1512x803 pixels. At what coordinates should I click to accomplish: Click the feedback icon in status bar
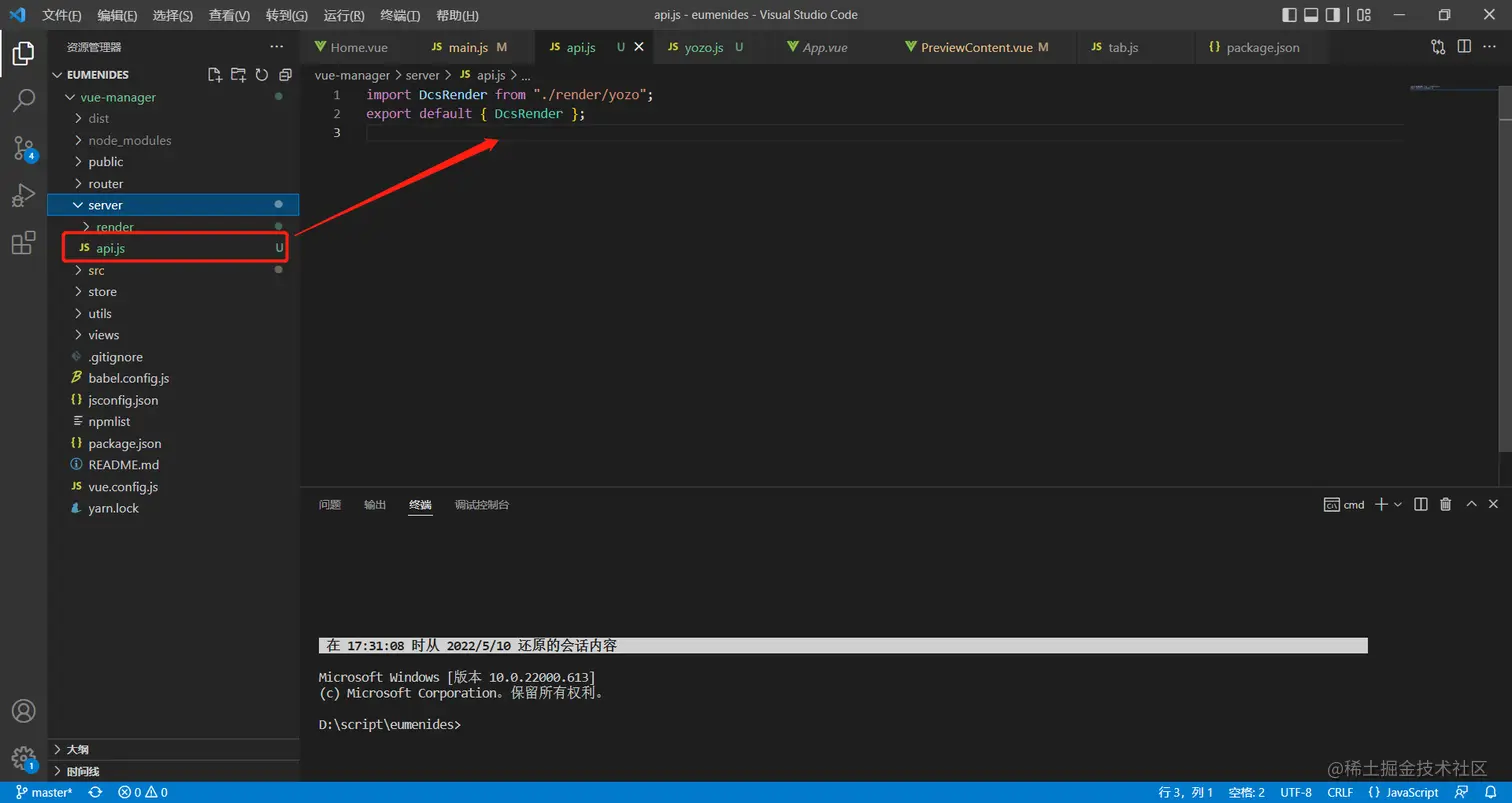[1462, 792]
